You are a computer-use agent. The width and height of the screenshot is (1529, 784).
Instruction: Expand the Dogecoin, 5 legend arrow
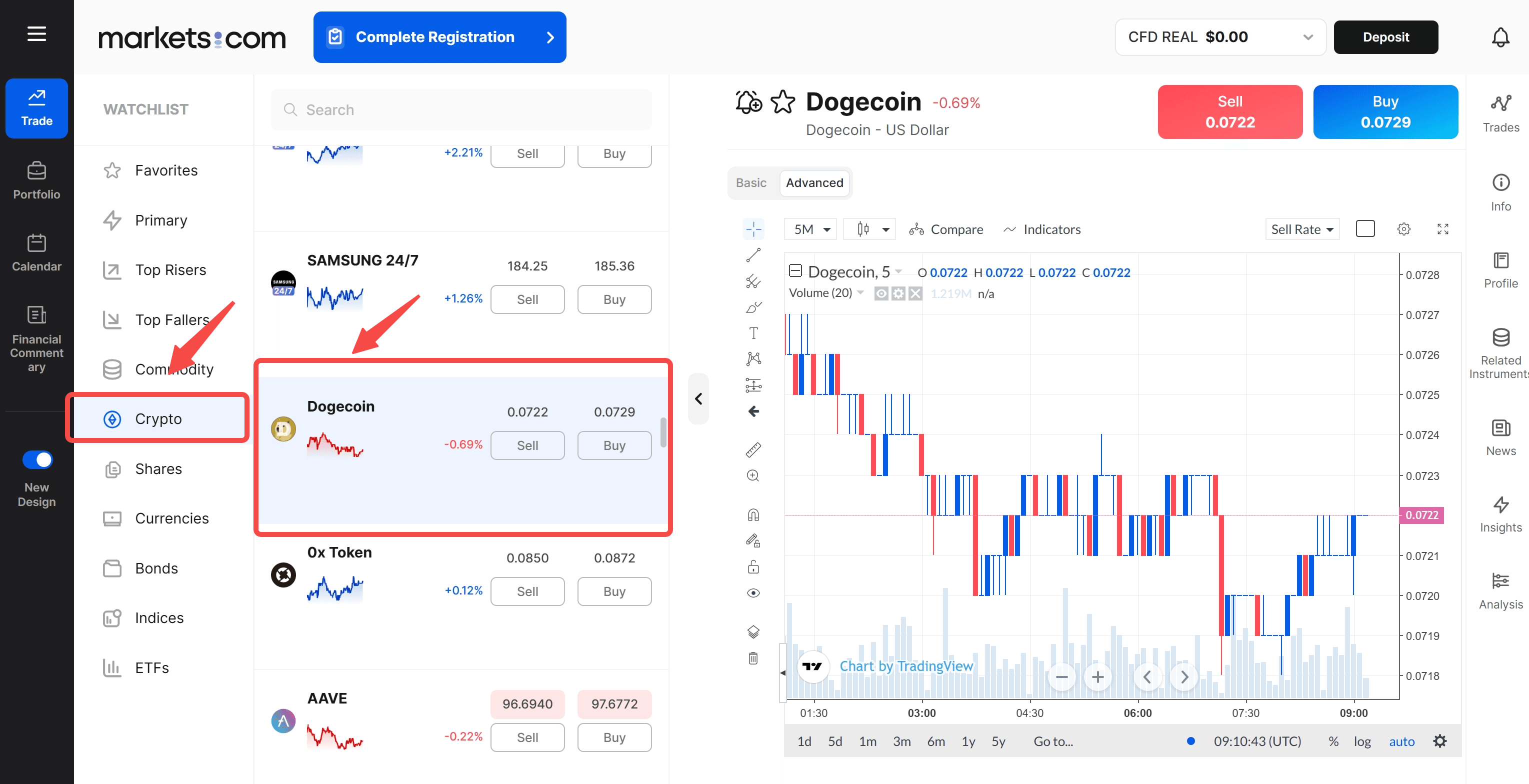pyautogui.click(x=898, y=271)
